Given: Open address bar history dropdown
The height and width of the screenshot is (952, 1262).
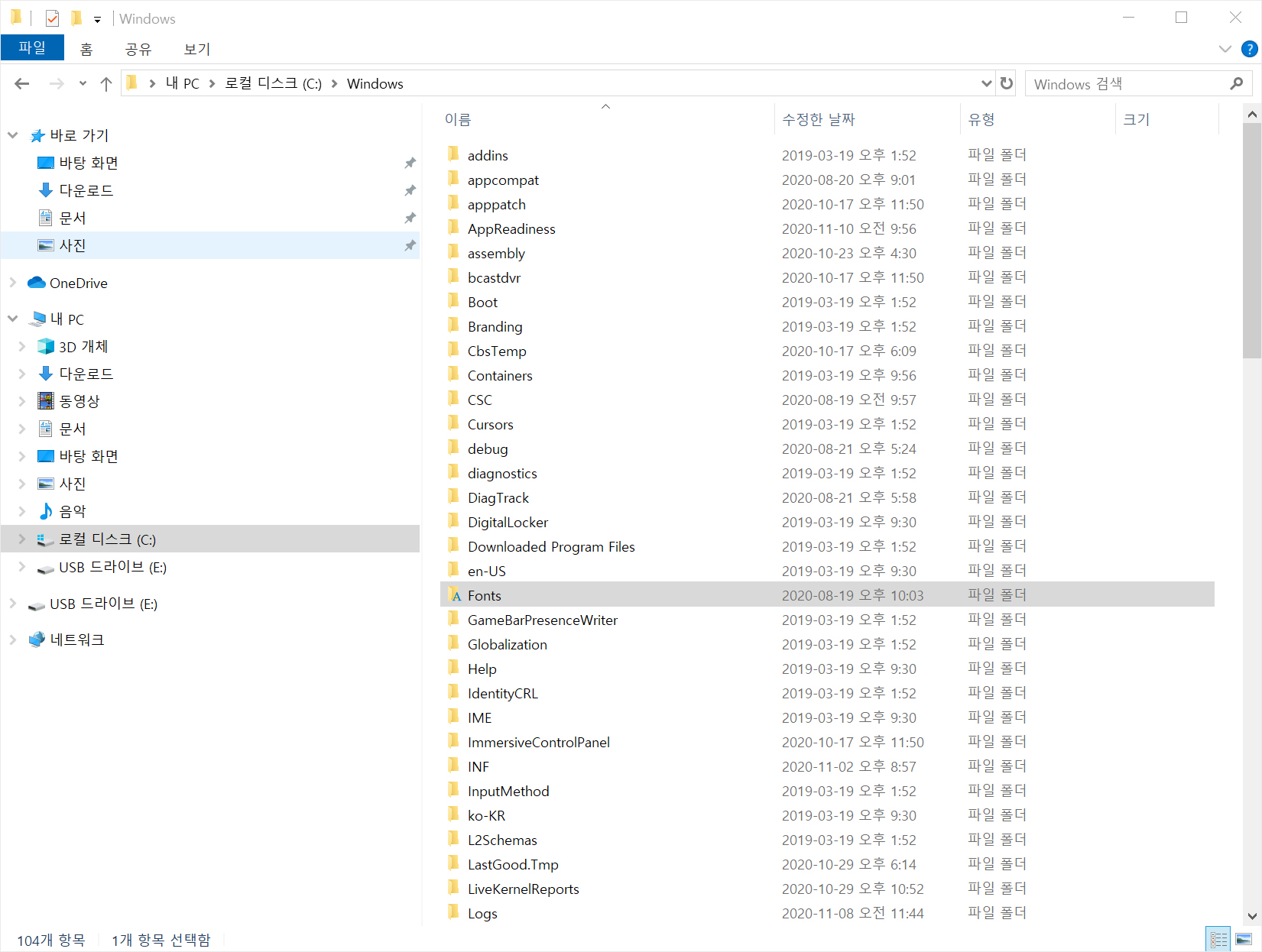Looking at the screenshot, I should coord(986,83).
